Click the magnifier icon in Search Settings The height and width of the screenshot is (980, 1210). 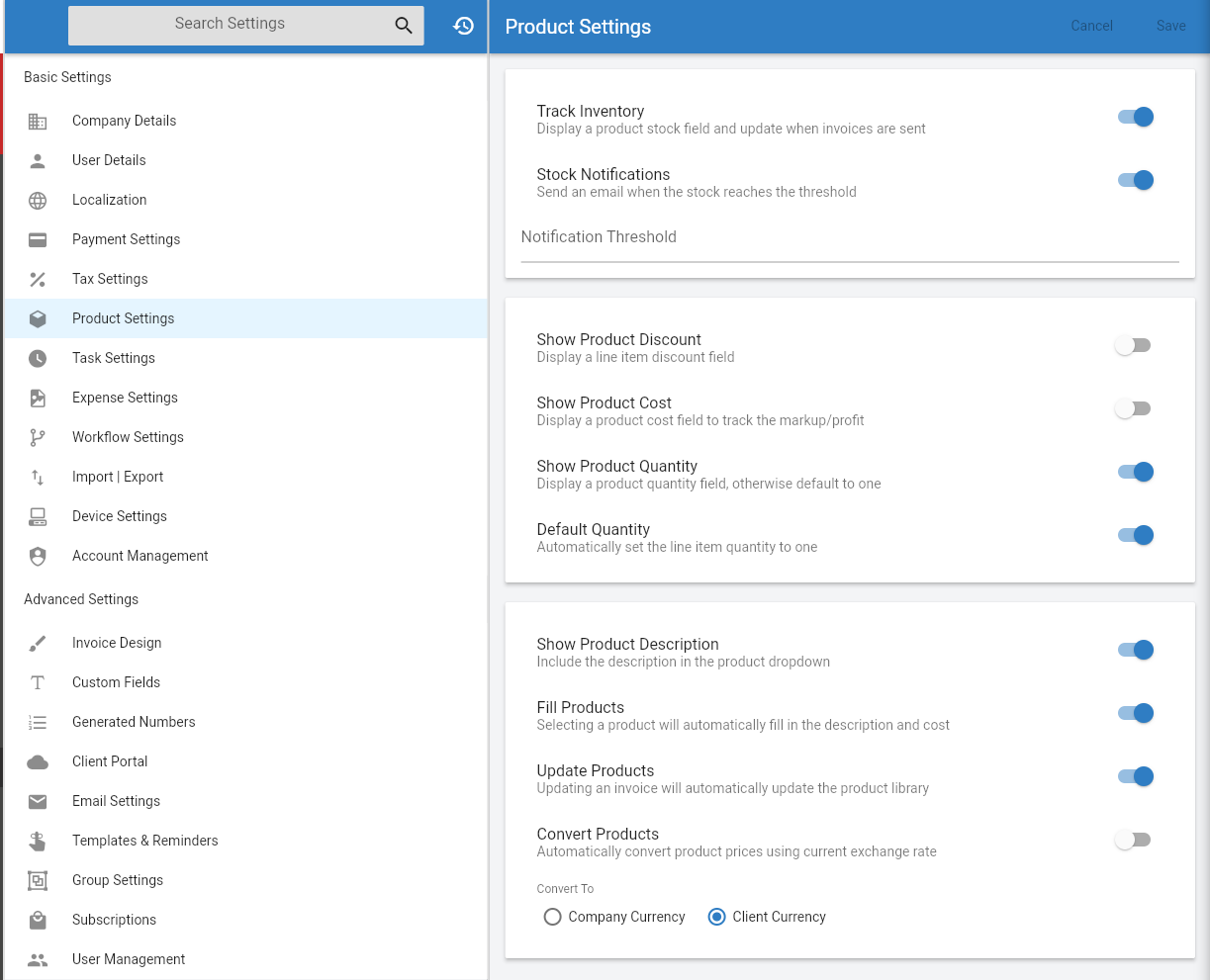404,26
